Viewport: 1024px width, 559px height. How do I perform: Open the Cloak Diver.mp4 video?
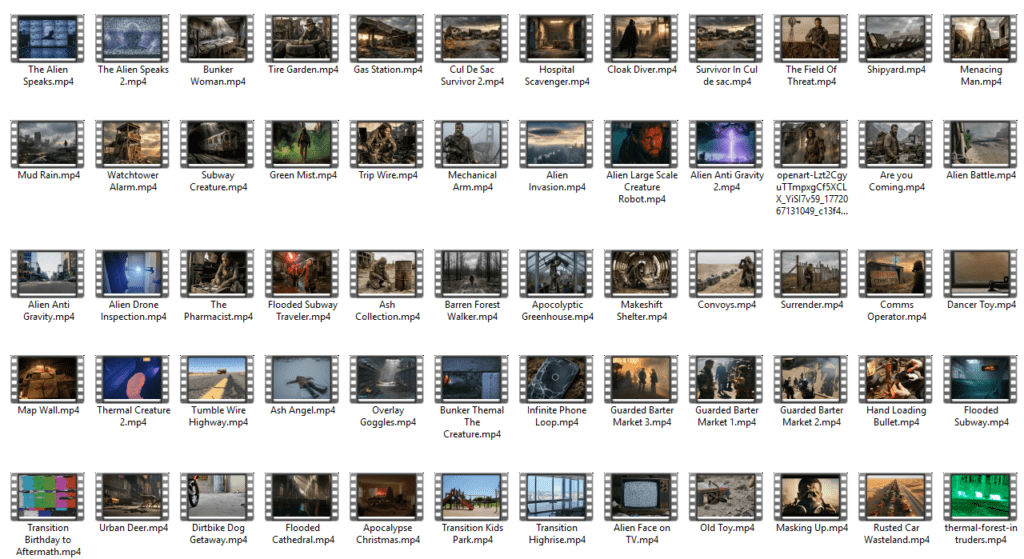click(642, 38)
